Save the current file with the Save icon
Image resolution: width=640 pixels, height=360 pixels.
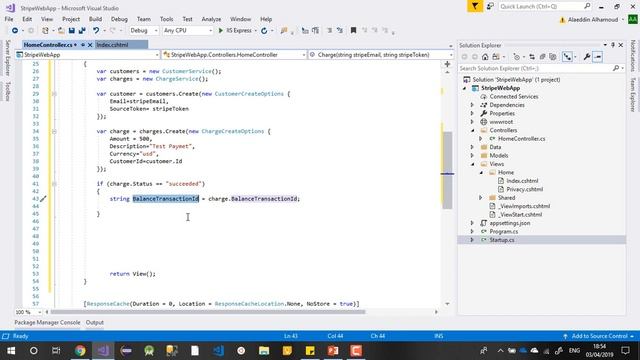(71, 31)
